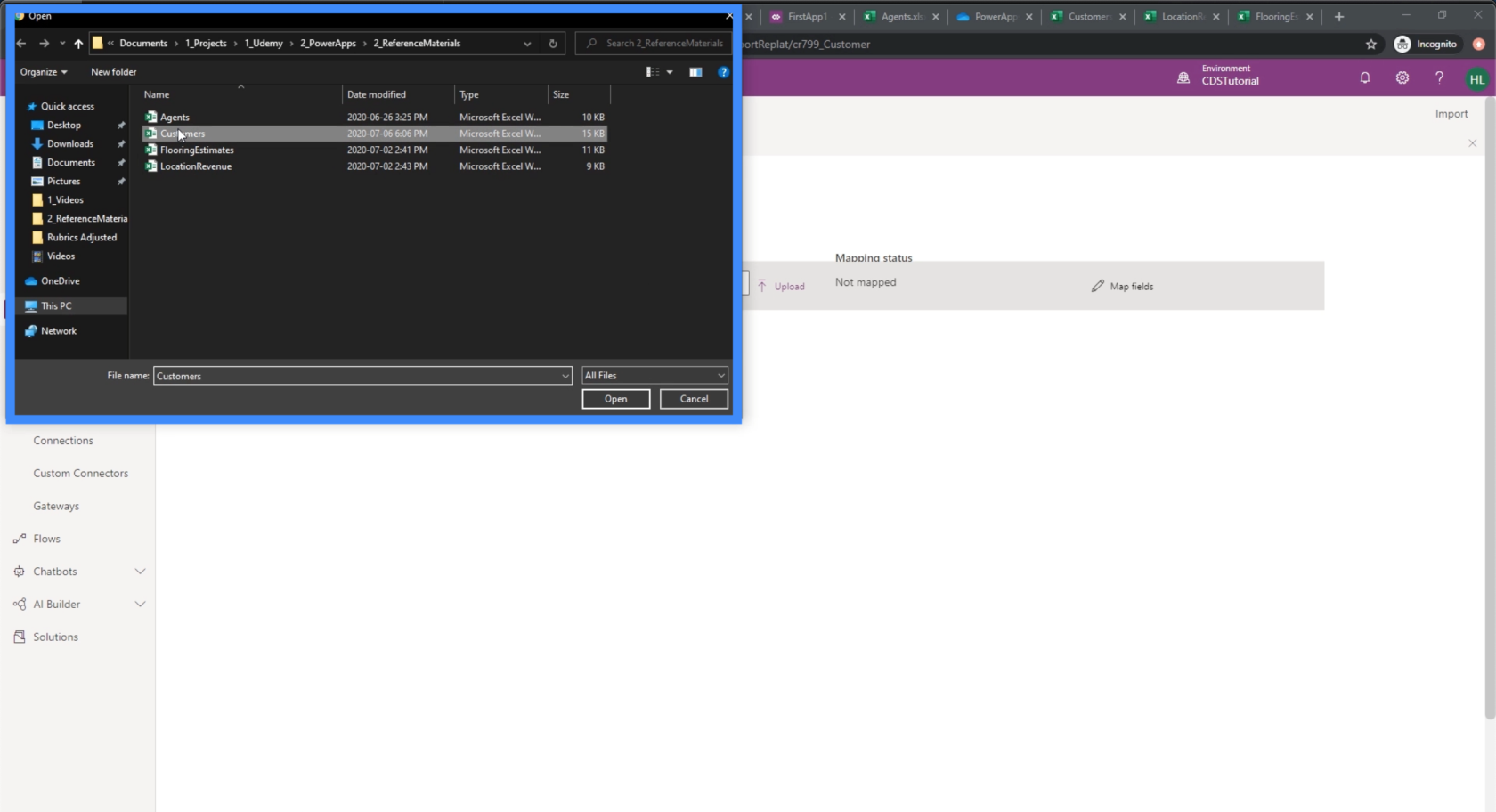Viewport: 1496px width, 812px height.
Task: Switch to the FirstApp1 browser tab
Action: (x=808, y=17)
